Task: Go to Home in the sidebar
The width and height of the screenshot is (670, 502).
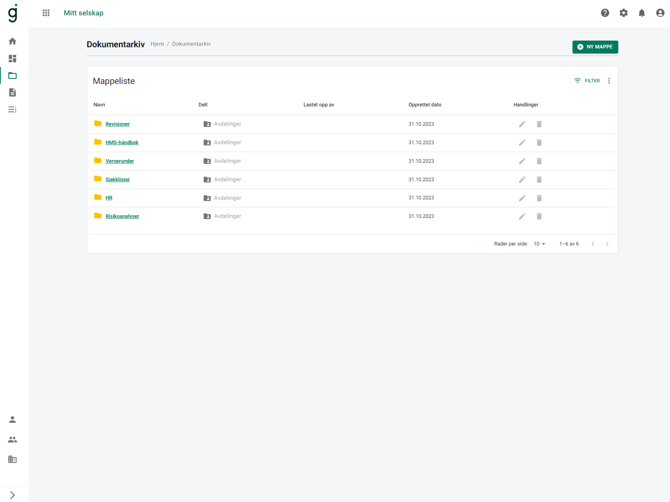Action: (12, 41)
